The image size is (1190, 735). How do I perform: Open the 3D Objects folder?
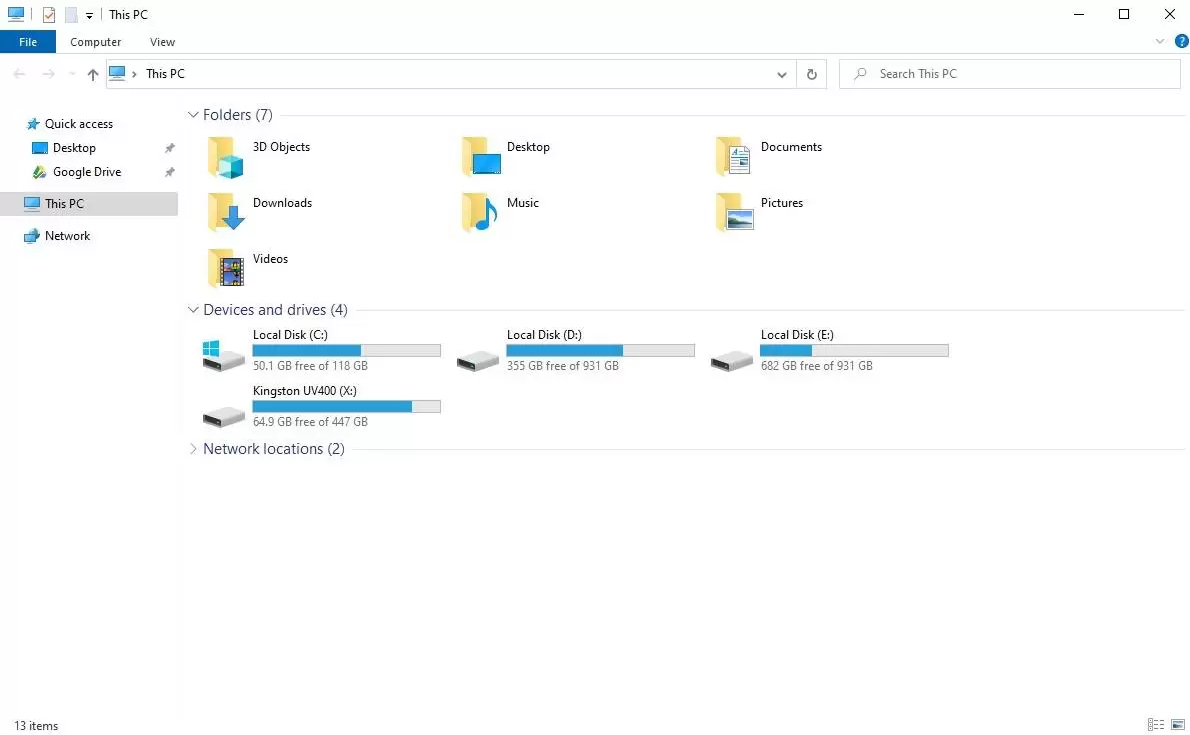point(280,147)
